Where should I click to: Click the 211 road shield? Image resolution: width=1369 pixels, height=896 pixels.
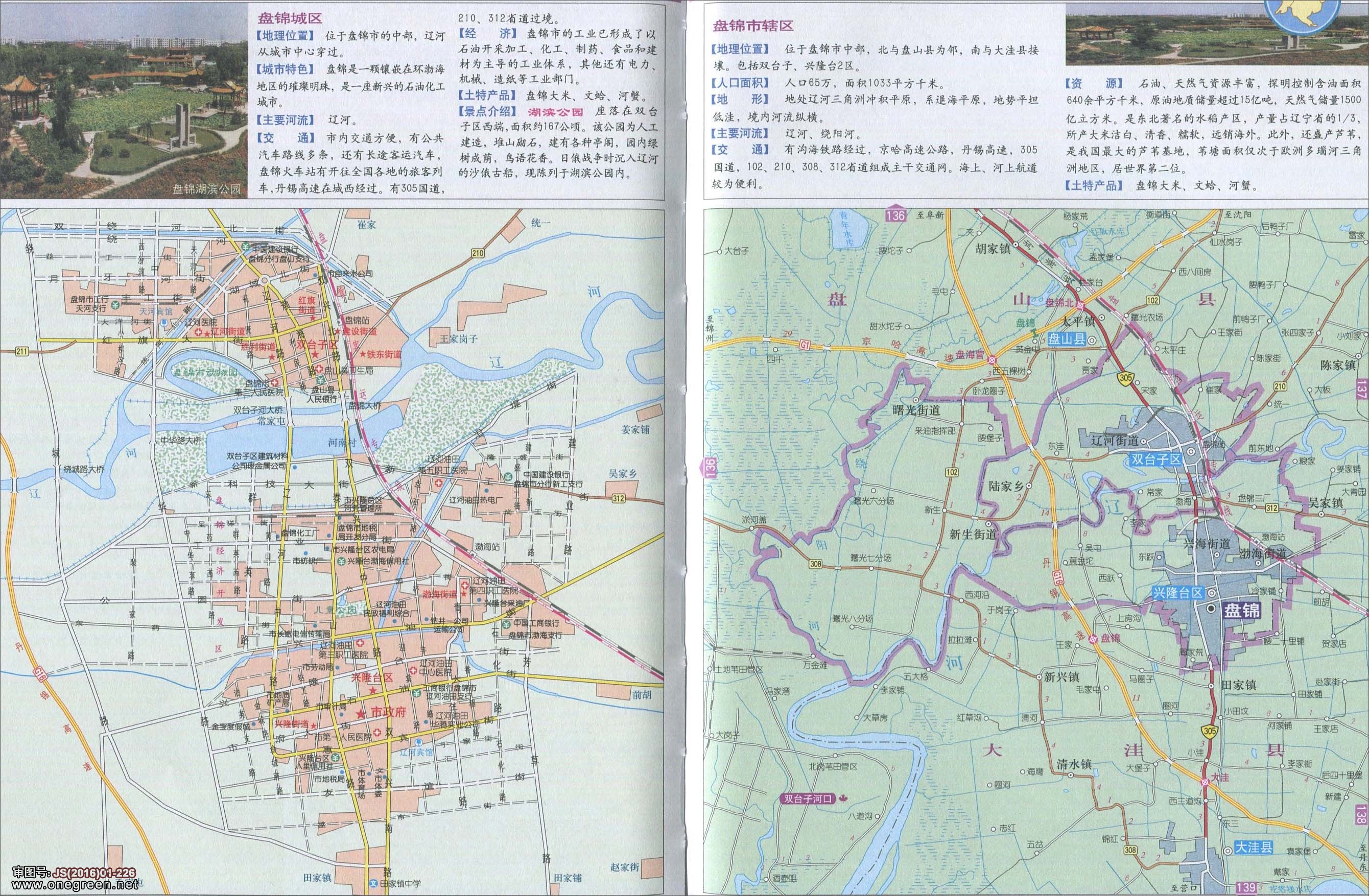click(x=22, y=352)
